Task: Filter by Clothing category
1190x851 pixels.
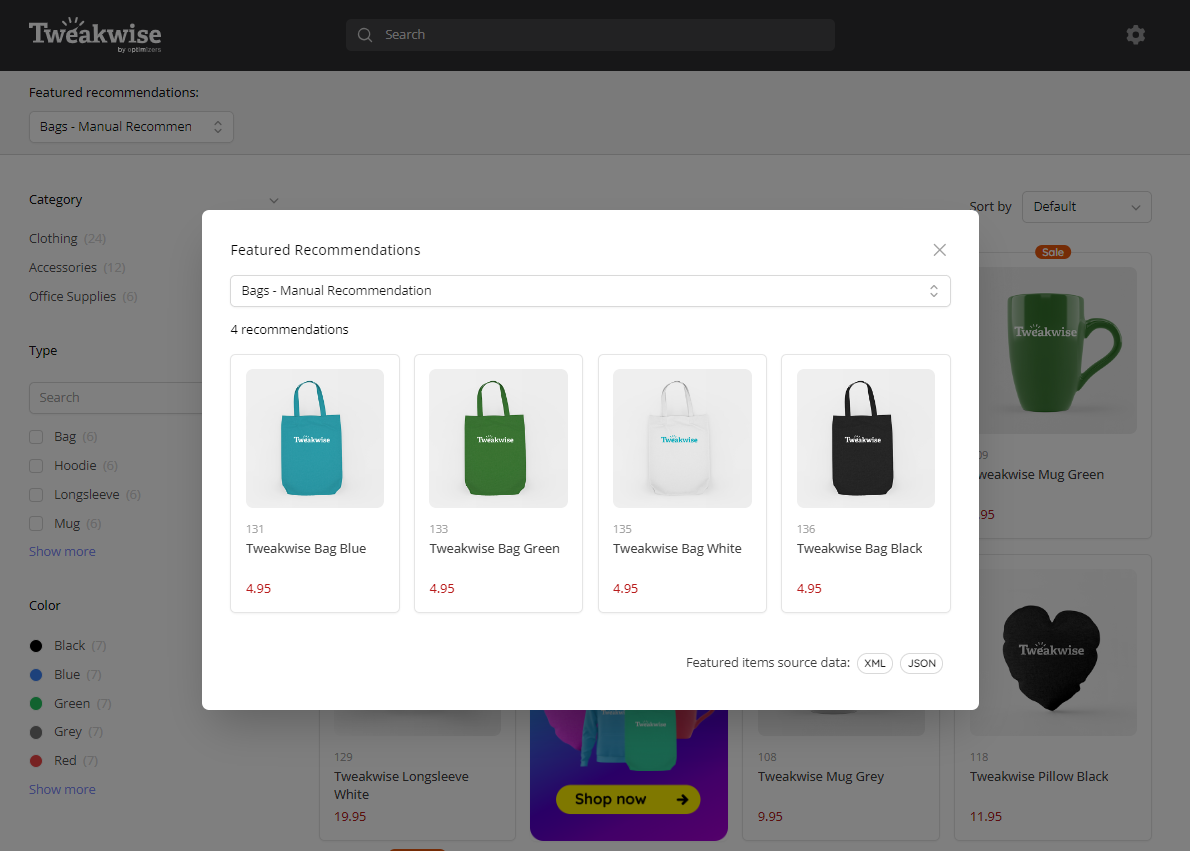Action: point(53,238)
